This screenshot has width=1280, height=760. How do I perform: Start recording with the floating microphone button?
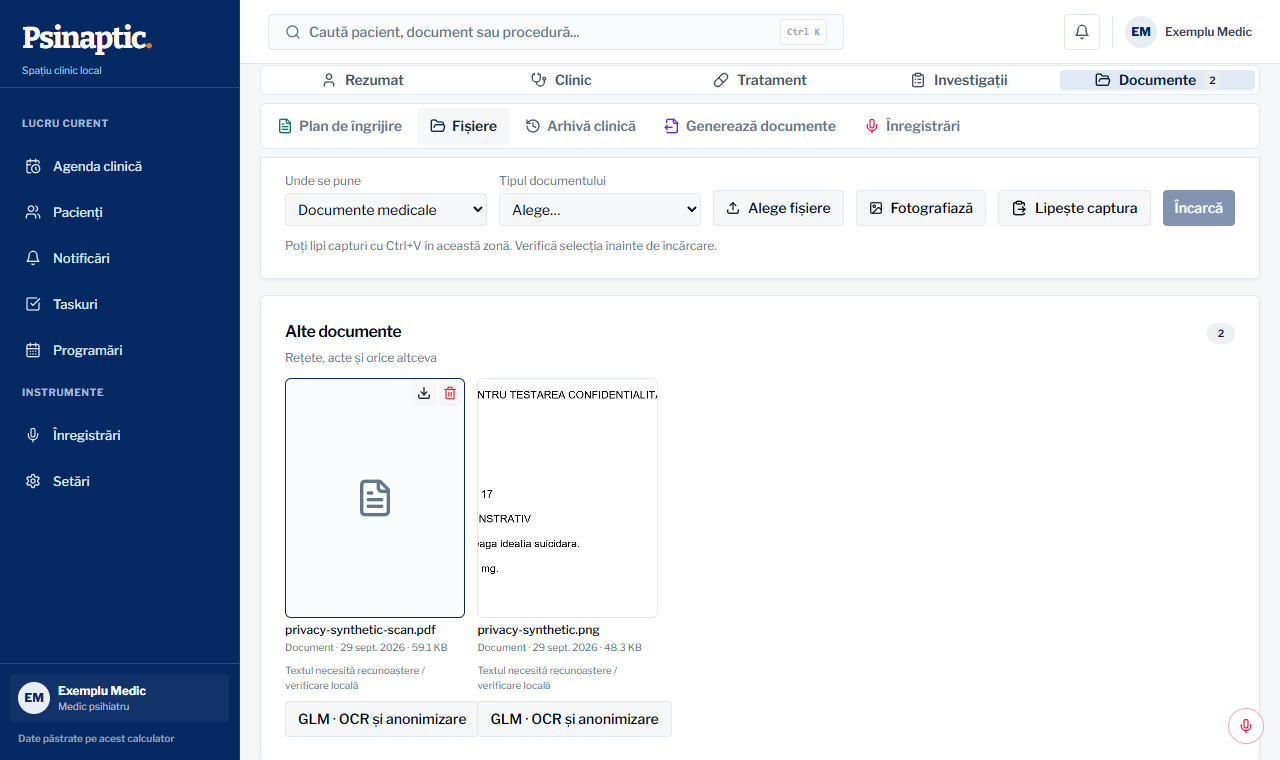1246,725
